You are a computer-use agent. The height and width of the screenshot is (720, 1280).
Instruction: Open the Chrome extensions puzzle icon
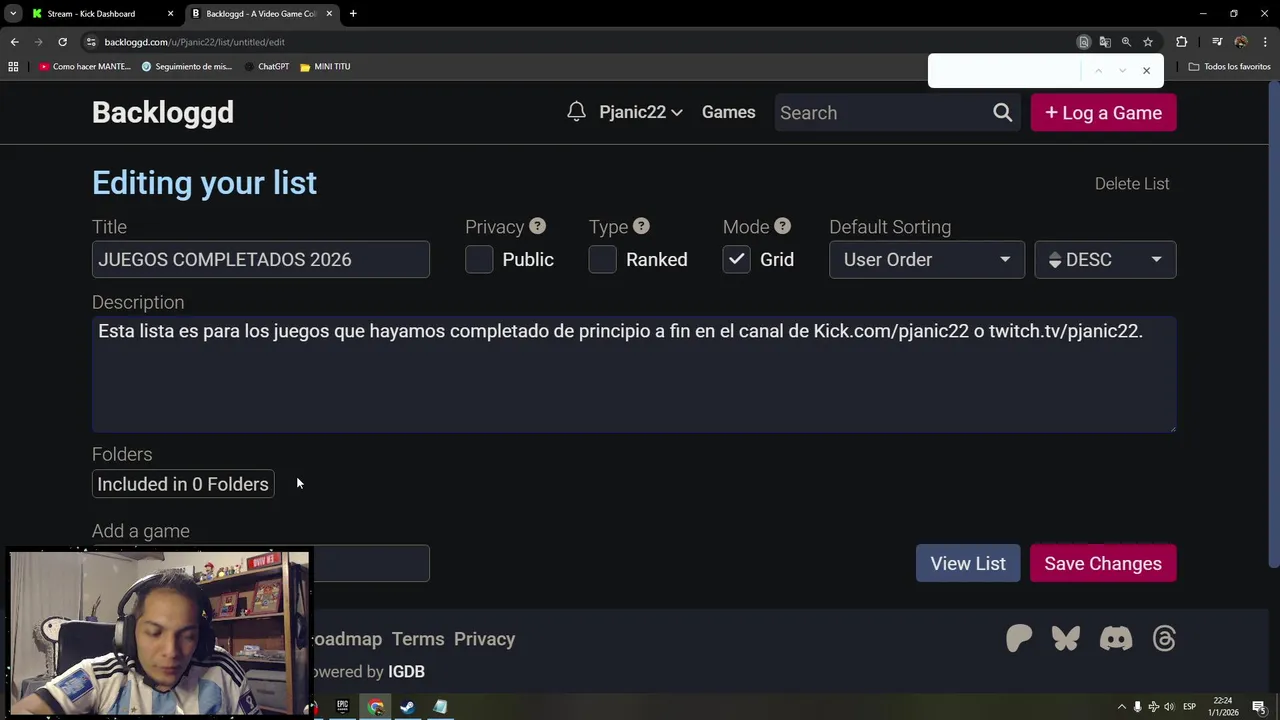point(1181,42)
